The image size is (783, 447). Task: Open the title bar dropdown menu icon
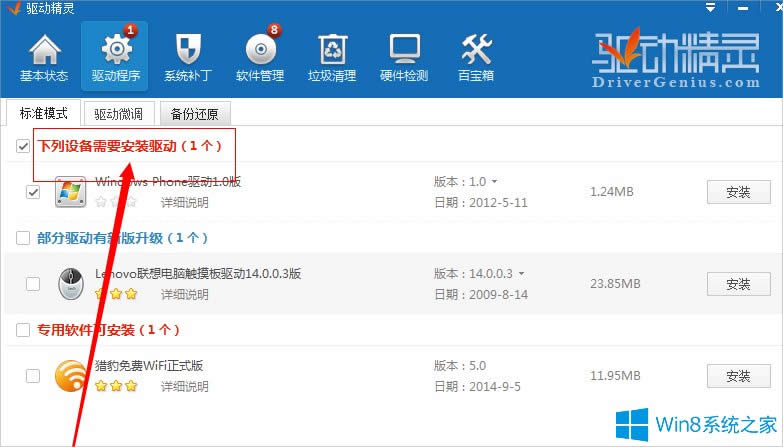point(710,7)
